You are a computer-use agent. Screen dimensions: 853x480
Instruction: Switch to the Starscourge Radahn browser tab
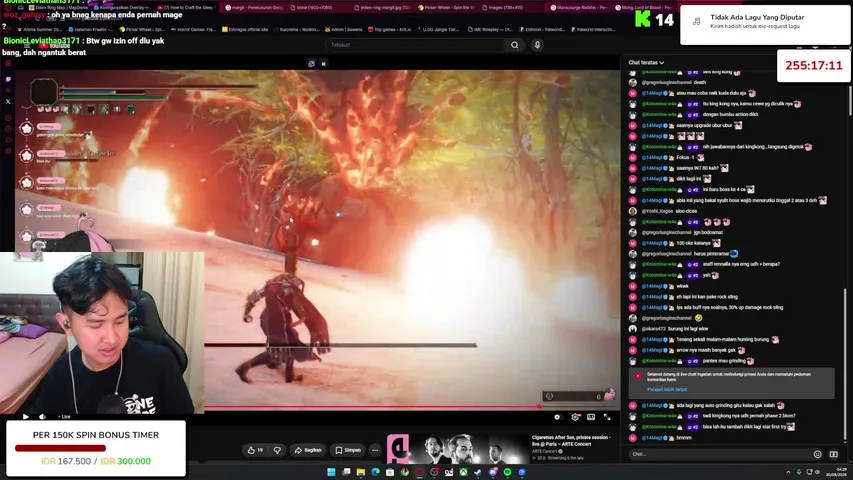coord(579,8)
